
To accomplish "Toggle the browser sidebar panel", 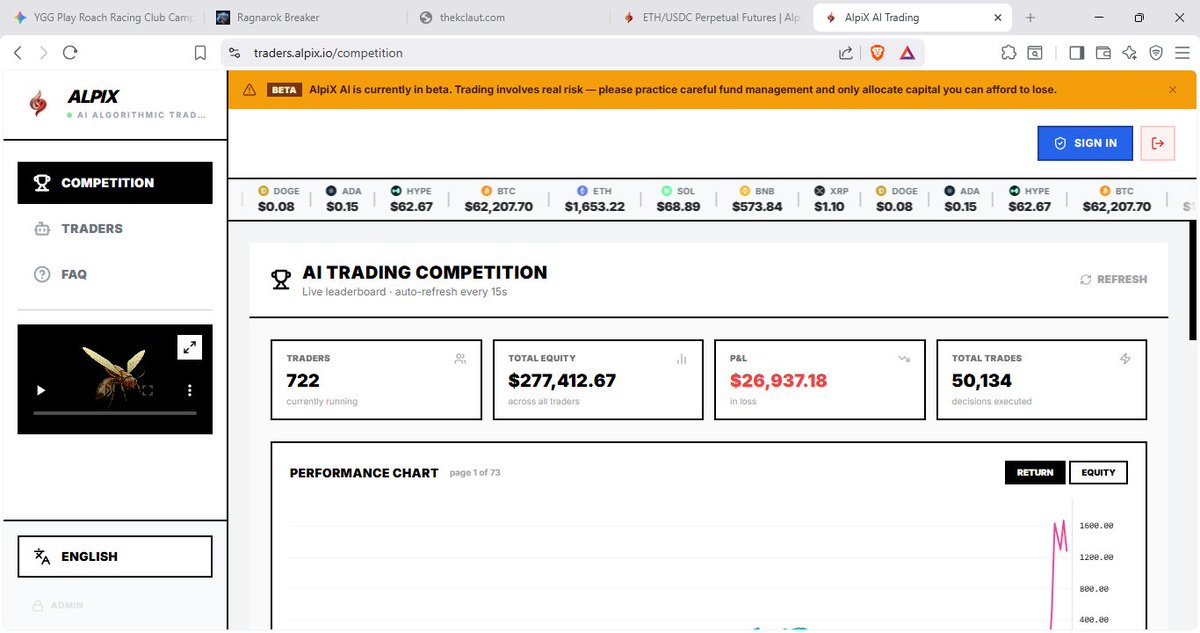I will 1077,53.
